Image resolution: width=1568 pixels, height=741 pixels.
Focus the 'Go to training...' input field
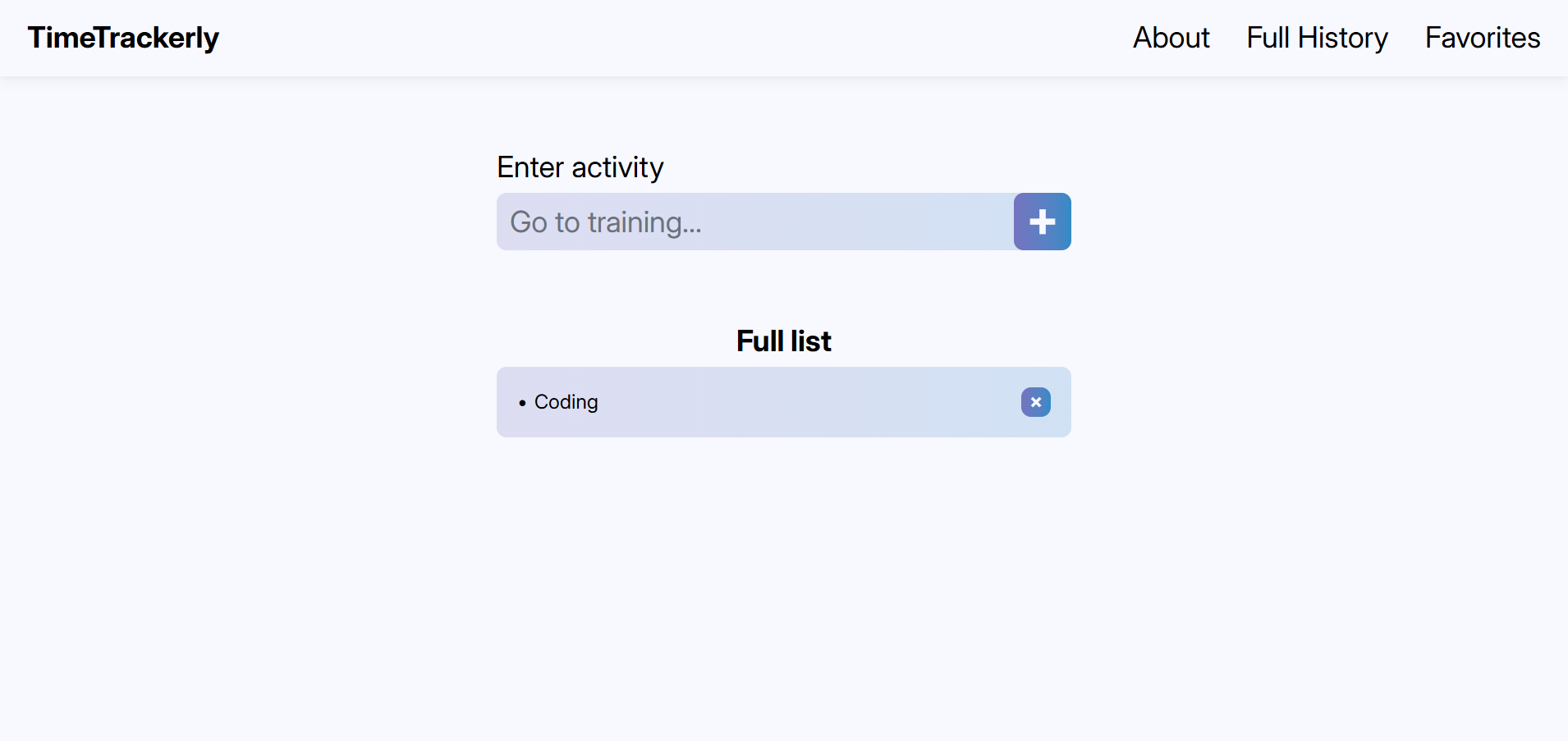(x=755, y=222)
